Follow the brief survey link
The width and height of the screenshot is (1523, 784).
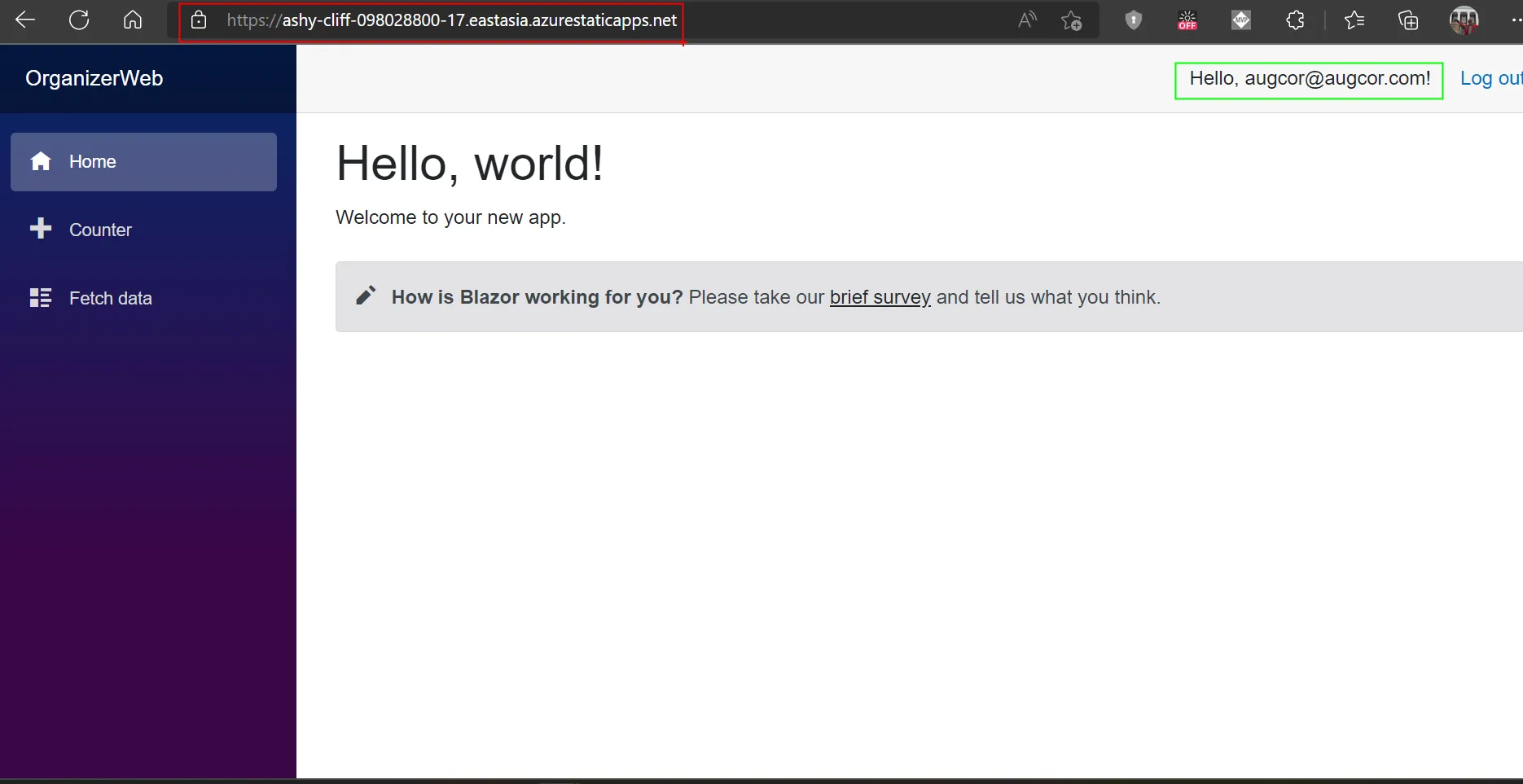pos(880,297)
